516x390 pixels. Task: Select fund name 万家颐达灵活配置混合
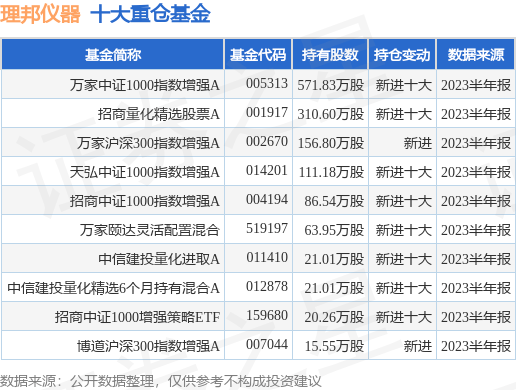(x=149, y=230)
